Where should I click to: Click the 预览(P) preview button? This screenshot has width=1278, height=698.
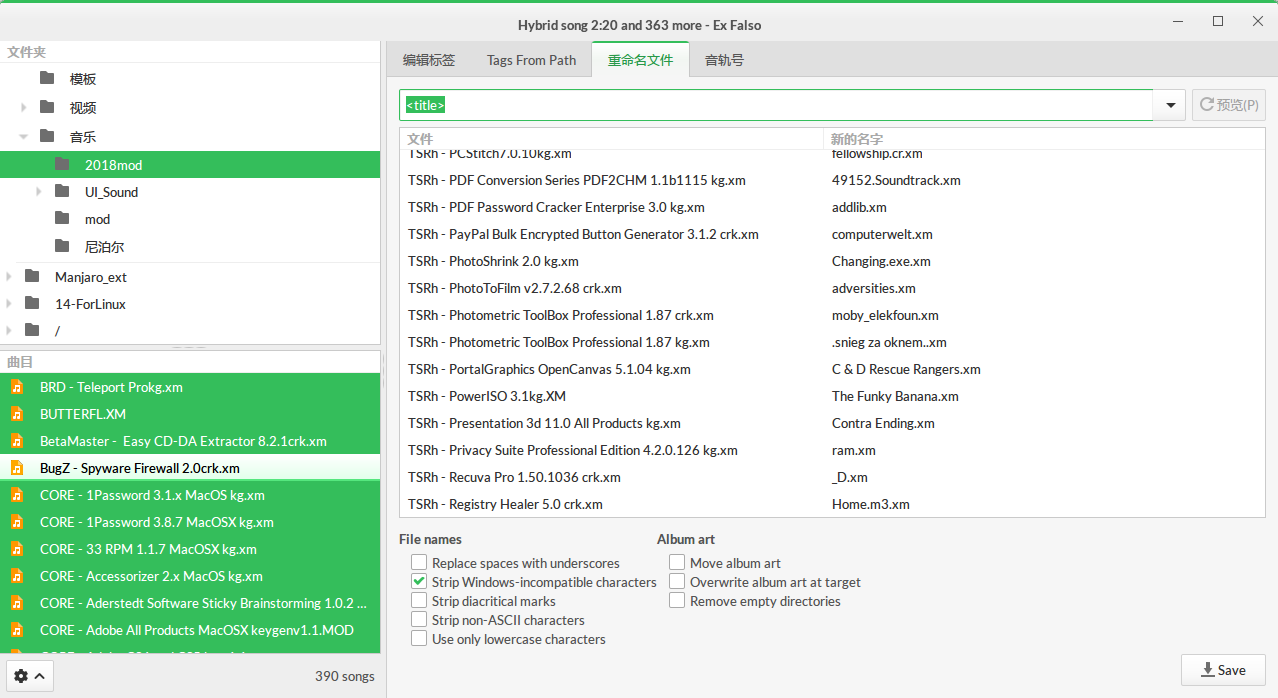1229,105
